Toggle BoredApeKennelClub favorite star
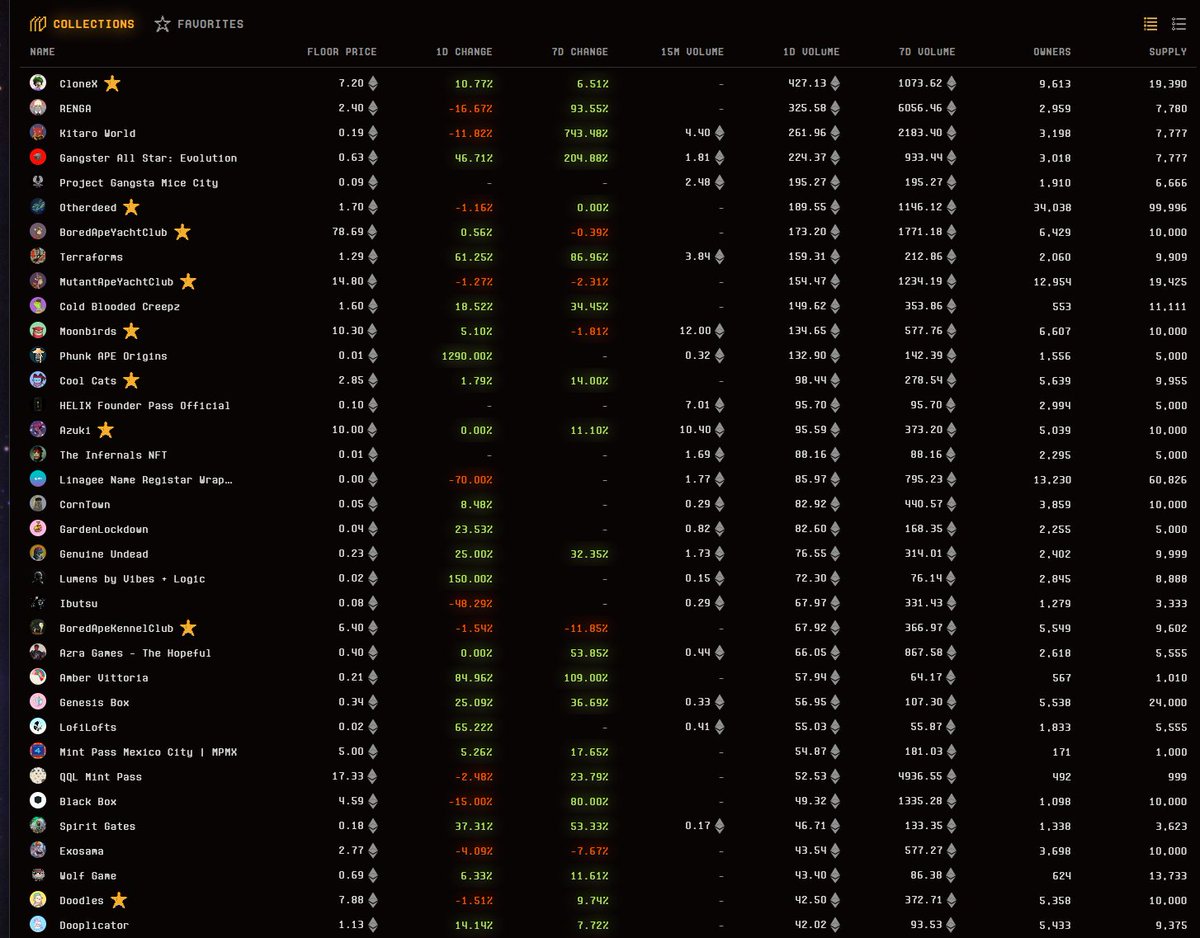Viewport: 1200px width, 938px height. (188, 628)
